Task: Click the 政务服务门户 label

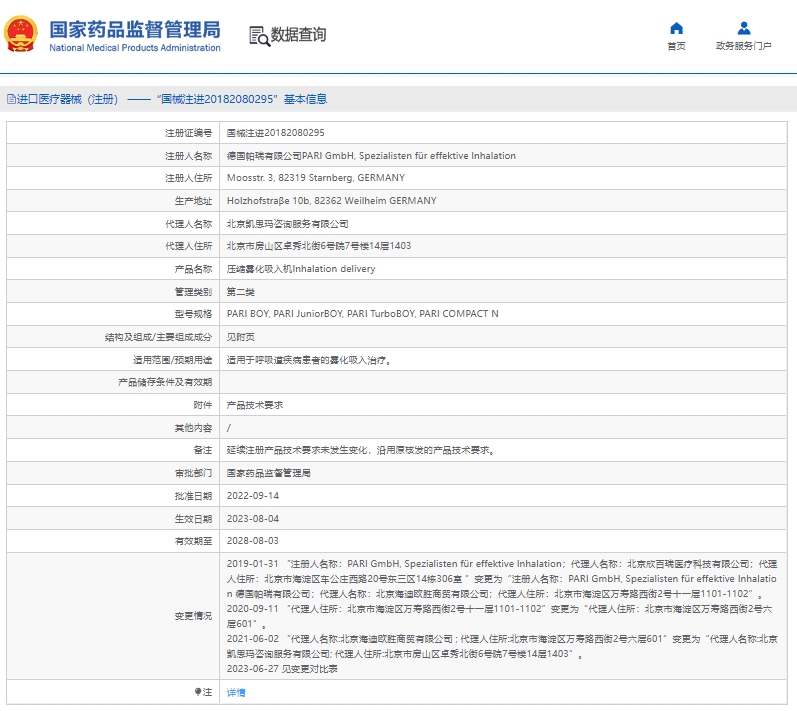Action: point(744,46)
